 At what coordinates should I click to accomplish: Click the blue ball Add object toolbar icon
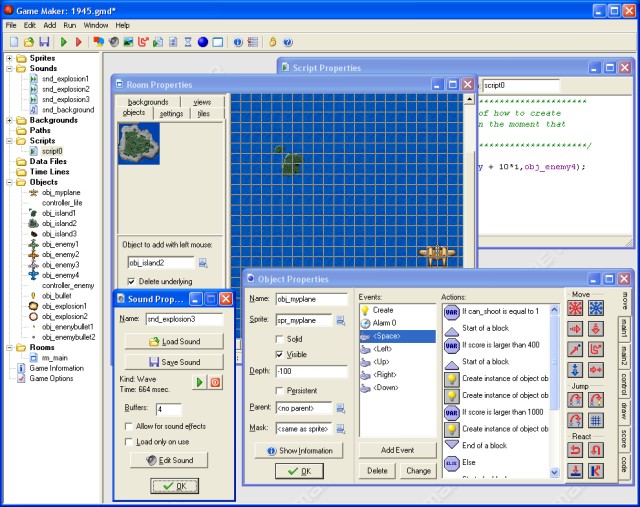click(x=202, y=42)
